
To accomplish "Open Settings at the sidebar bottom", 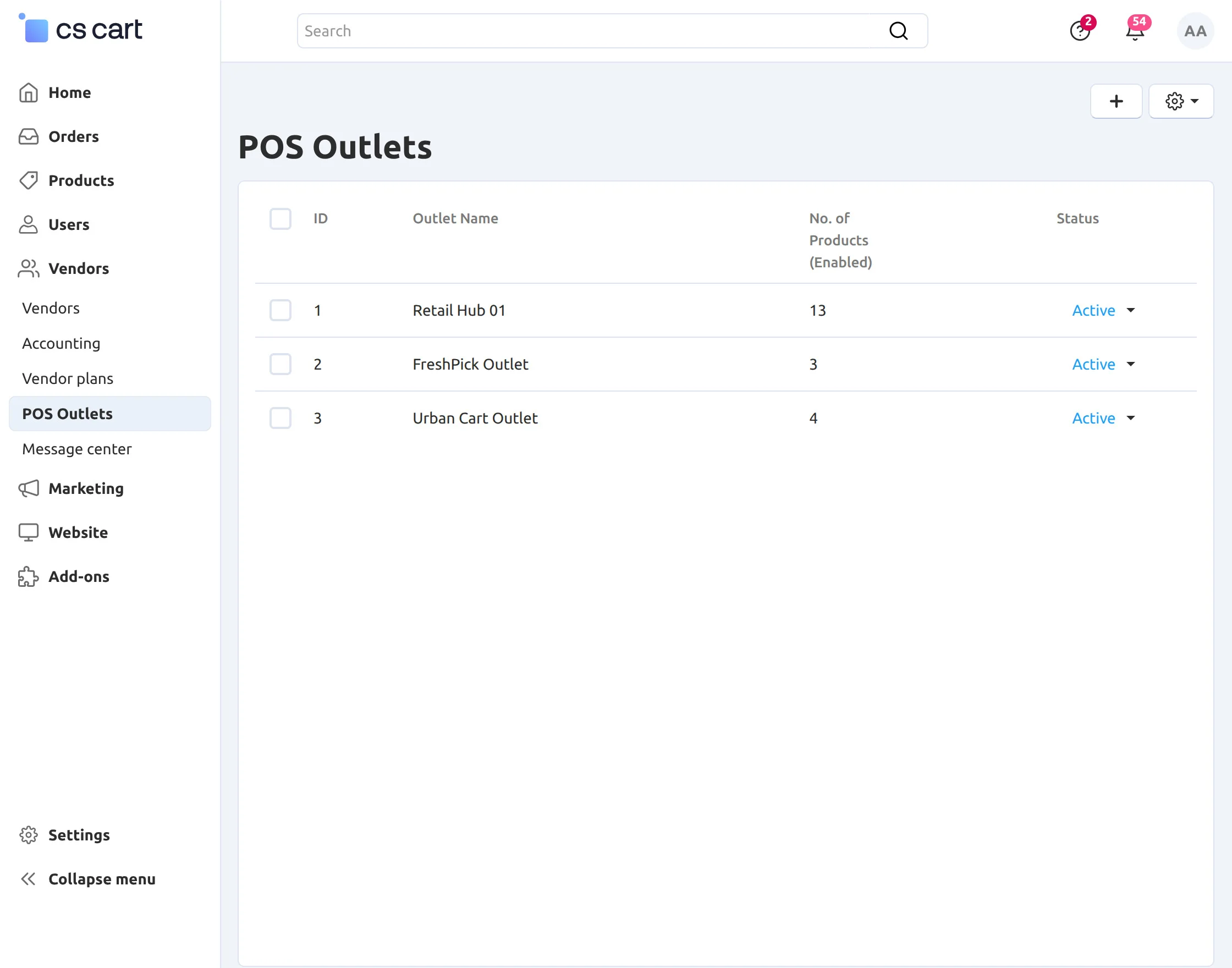I will [79, 835].
